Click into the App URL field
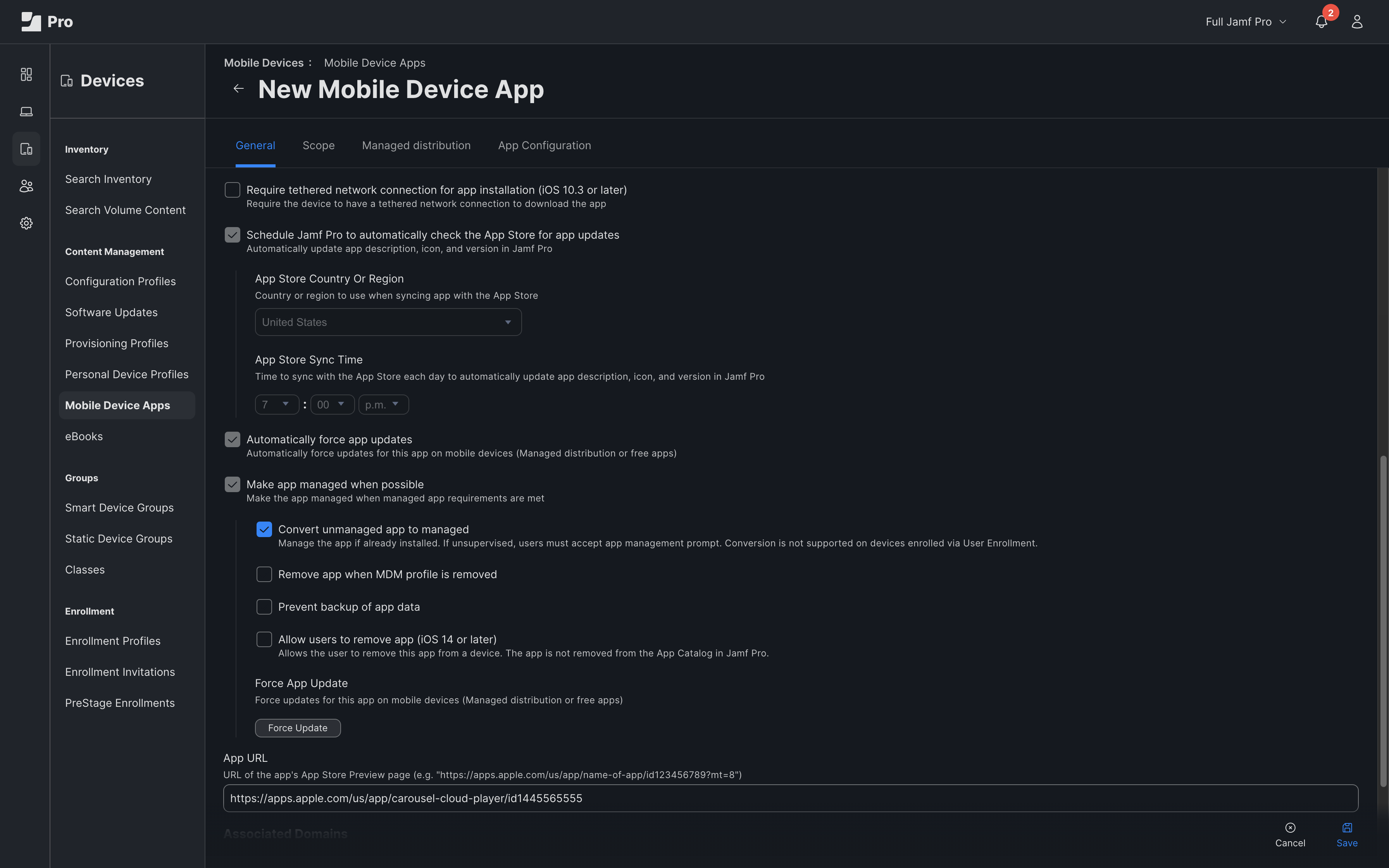The height and width of the screenshot is (868, 1389). coord(790,798)
